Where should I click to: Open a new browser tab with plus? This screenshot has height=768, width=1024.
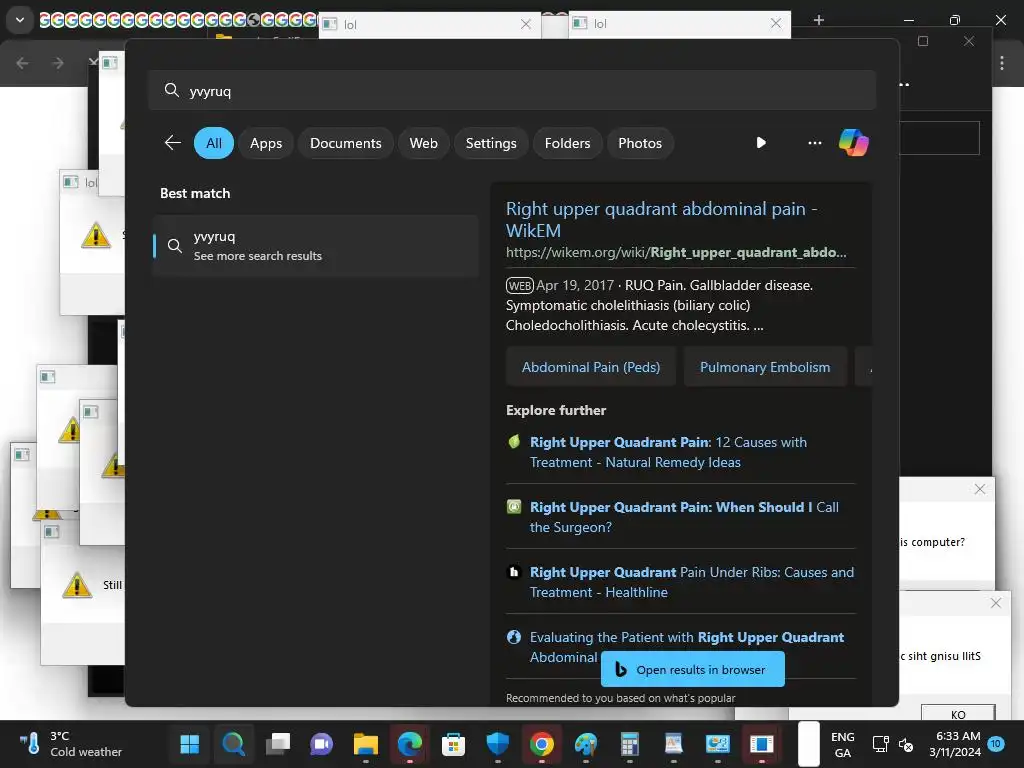coord(818,20)
